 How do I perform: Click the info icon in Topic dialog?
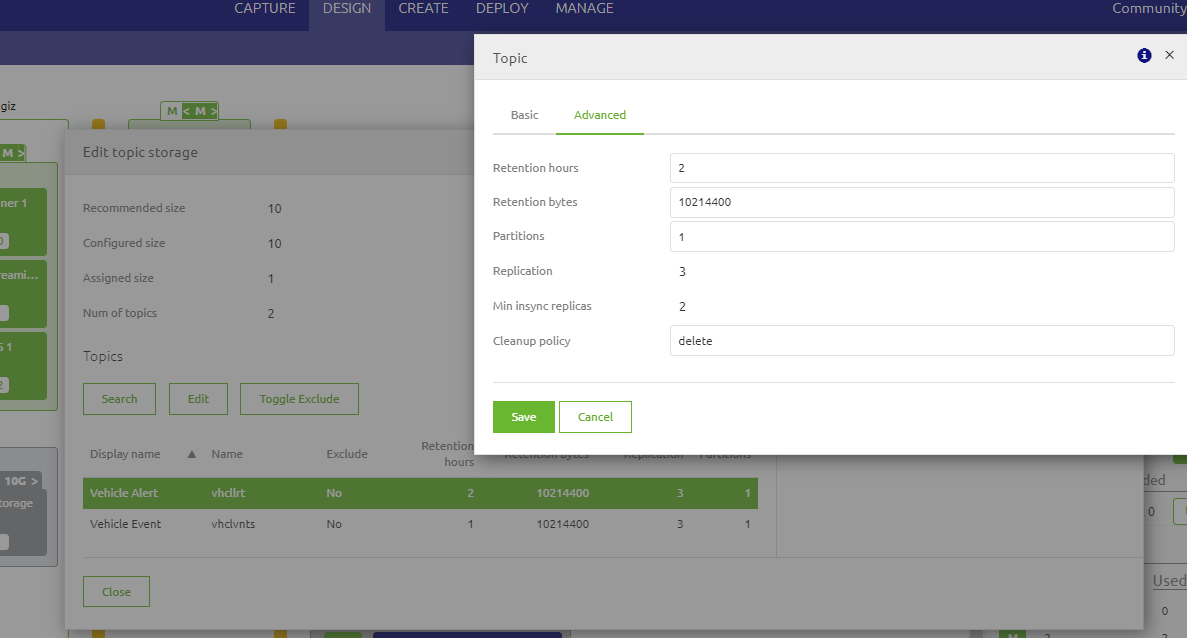(x=1144, y=56)
